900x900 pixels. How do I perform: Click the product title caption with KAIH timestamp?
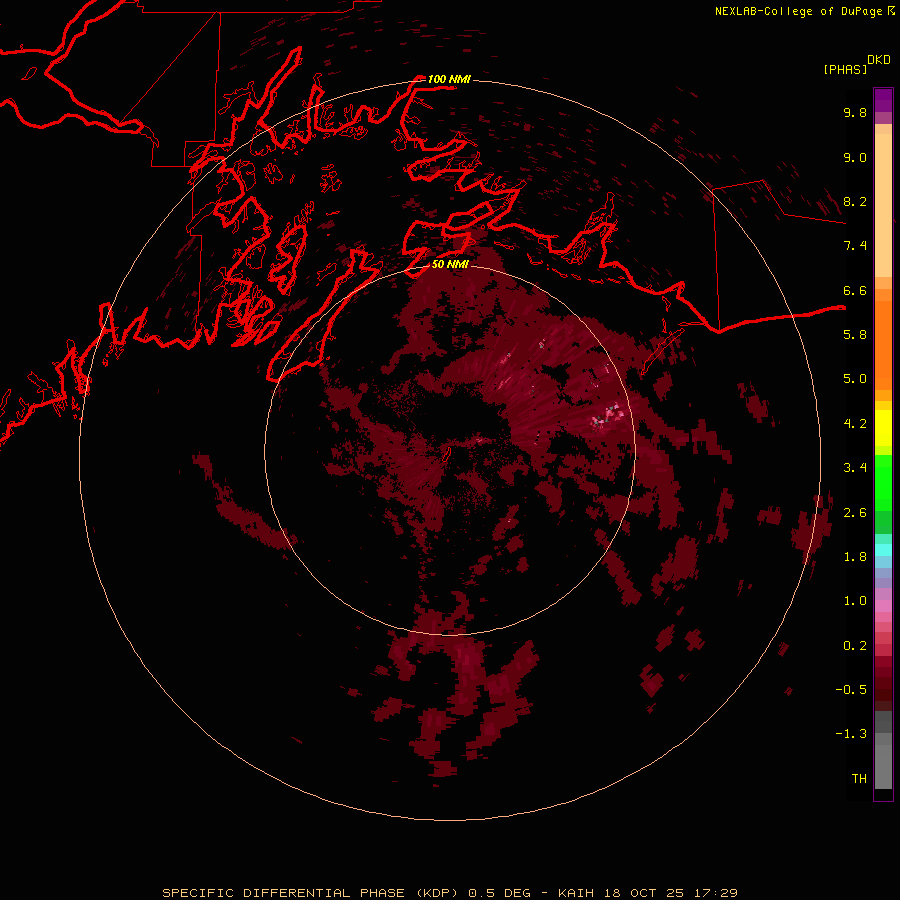(450, 893)
